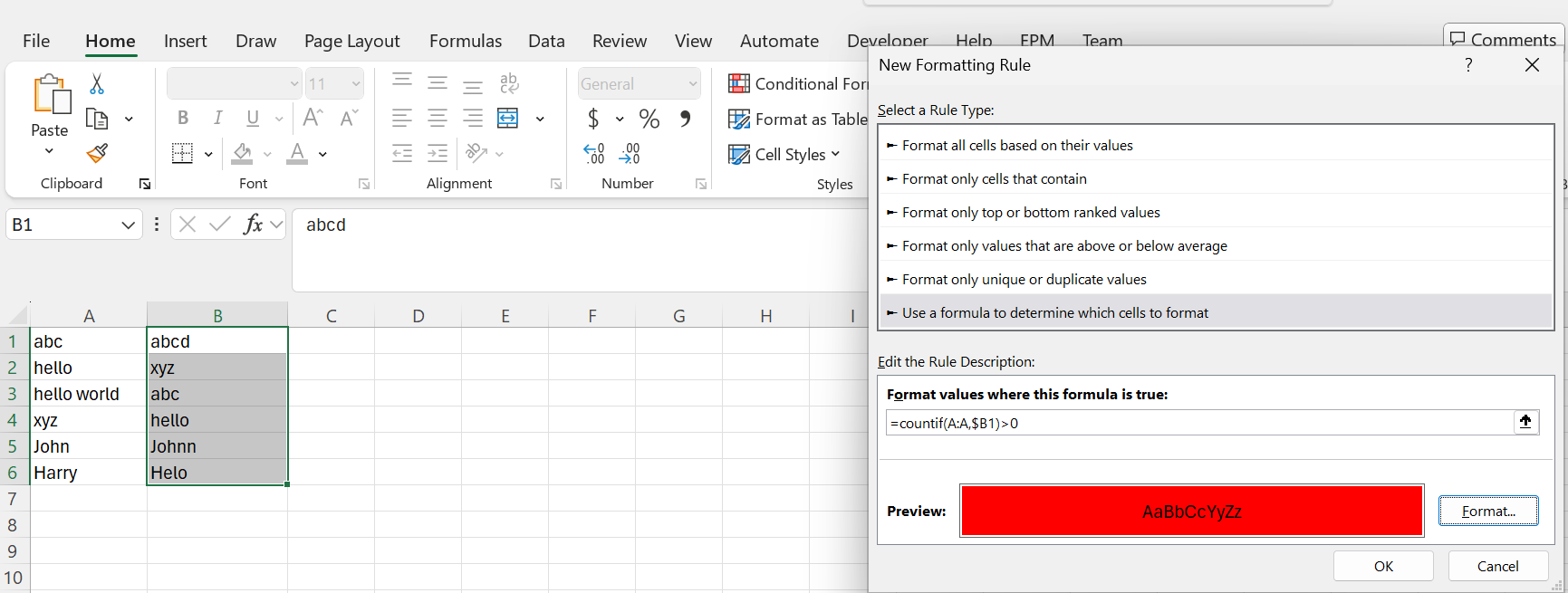
Task: Click the Comma Style icon
Action: coord(686,119)
